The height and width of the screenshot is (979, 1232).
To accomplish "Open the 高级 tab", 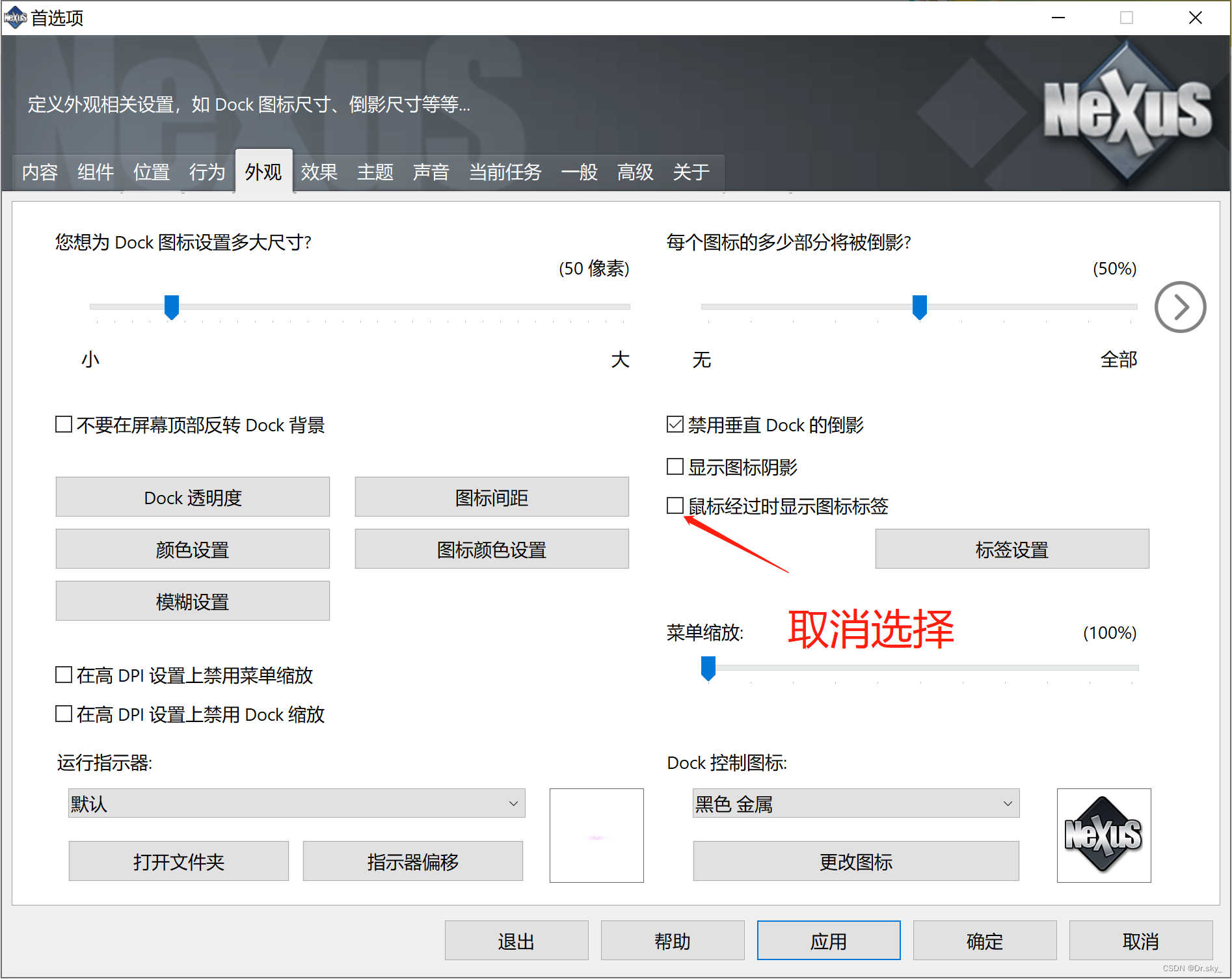I will coord(636,172).
